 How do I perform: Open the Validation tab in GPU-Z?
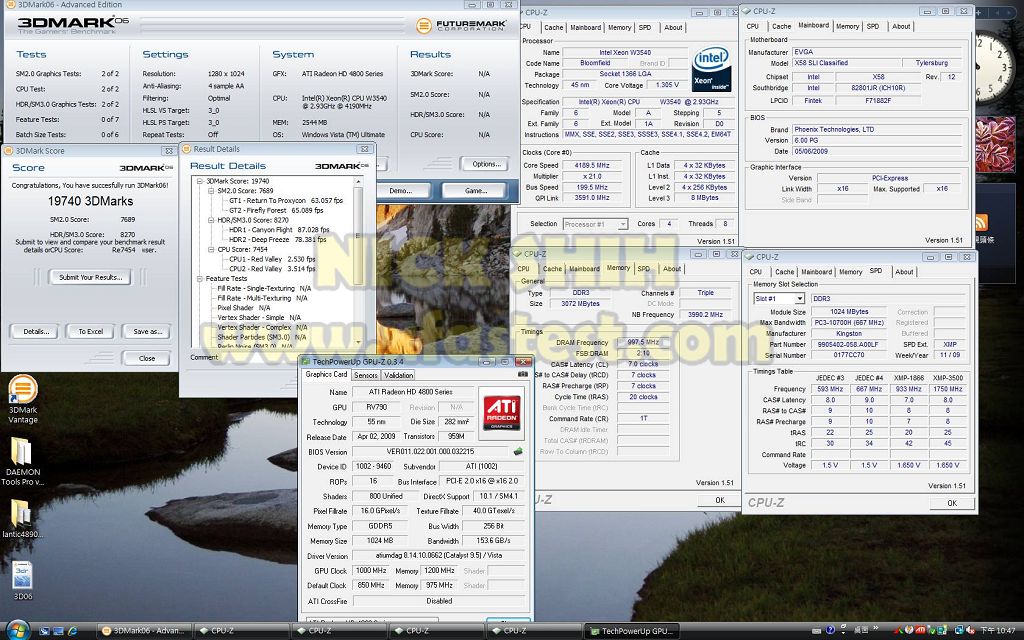(x=398, y=375)
